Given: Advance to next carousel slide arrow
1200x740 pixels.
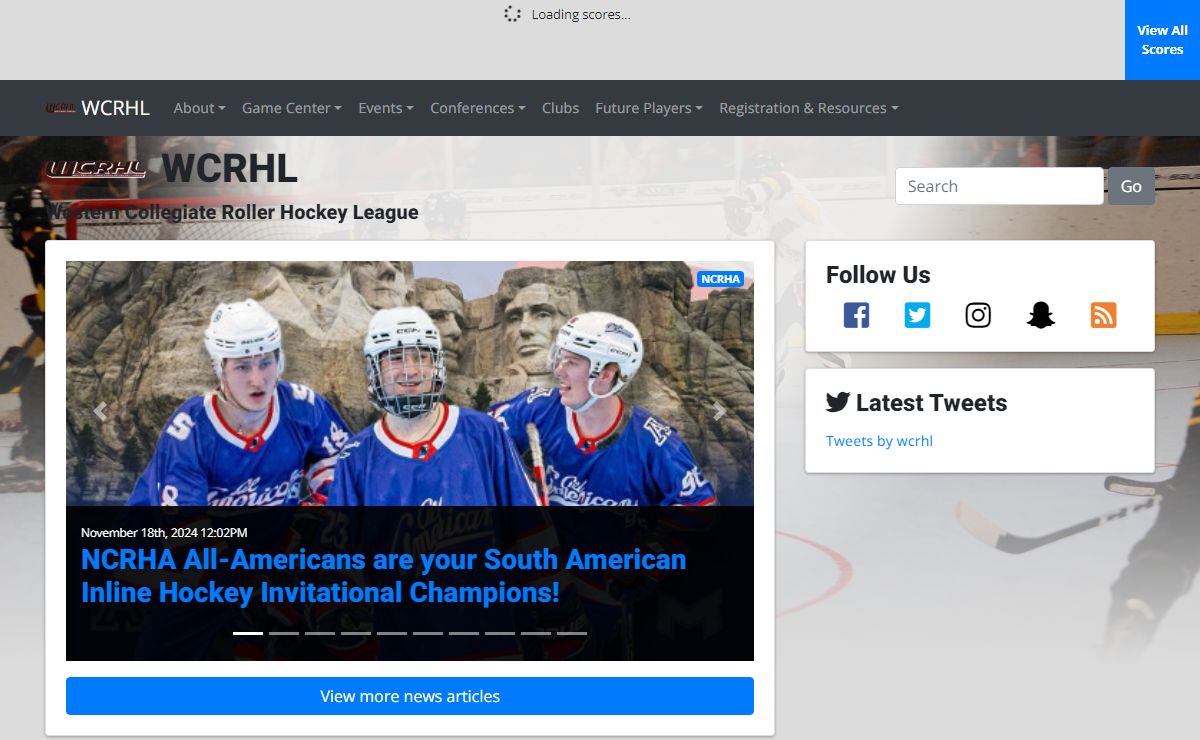Looking at the screenshot, I should coord(719,411).
